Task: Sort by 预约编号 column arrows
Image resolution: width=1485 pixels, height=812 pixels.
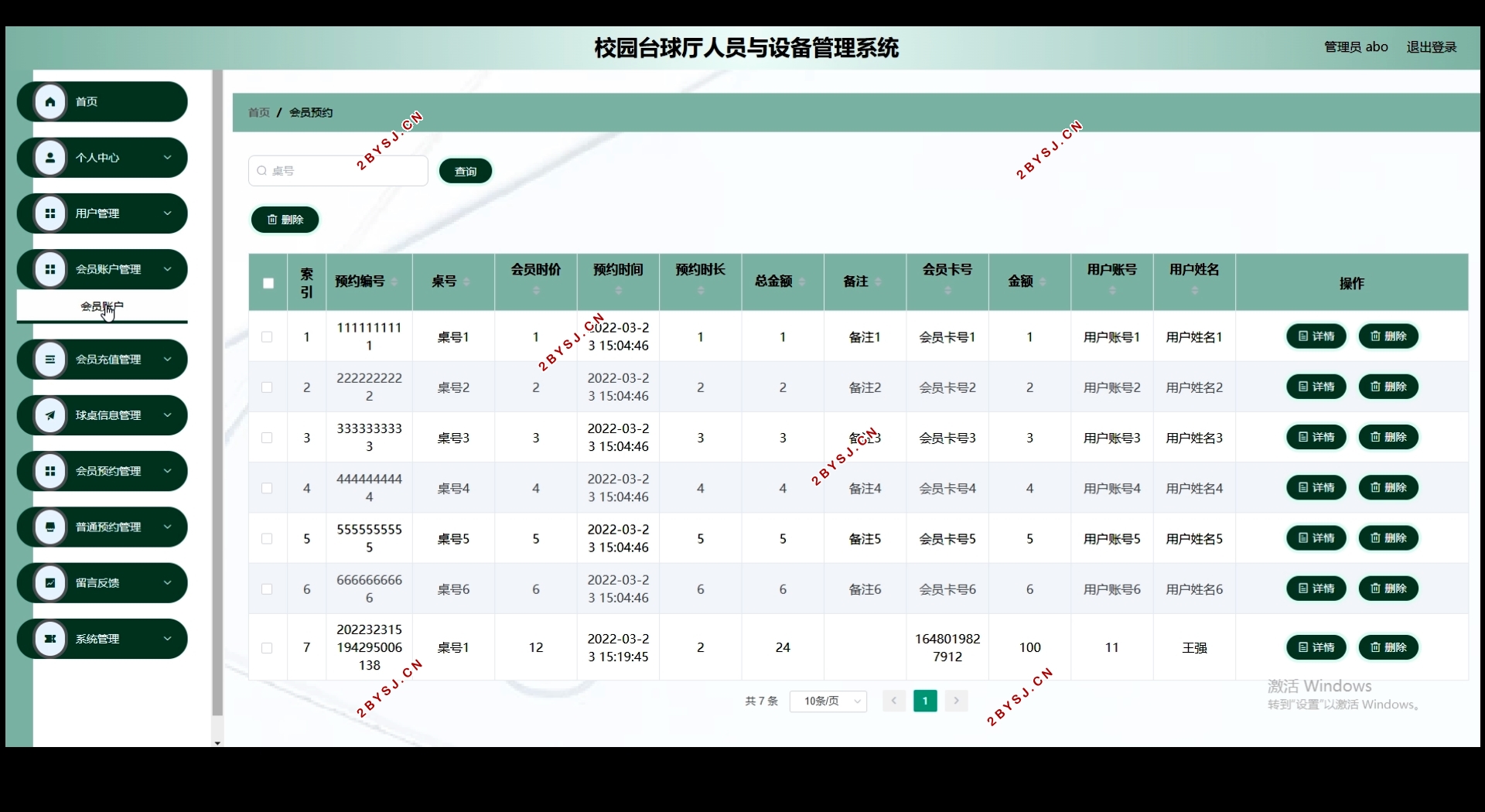Action: tap(394, 282)
